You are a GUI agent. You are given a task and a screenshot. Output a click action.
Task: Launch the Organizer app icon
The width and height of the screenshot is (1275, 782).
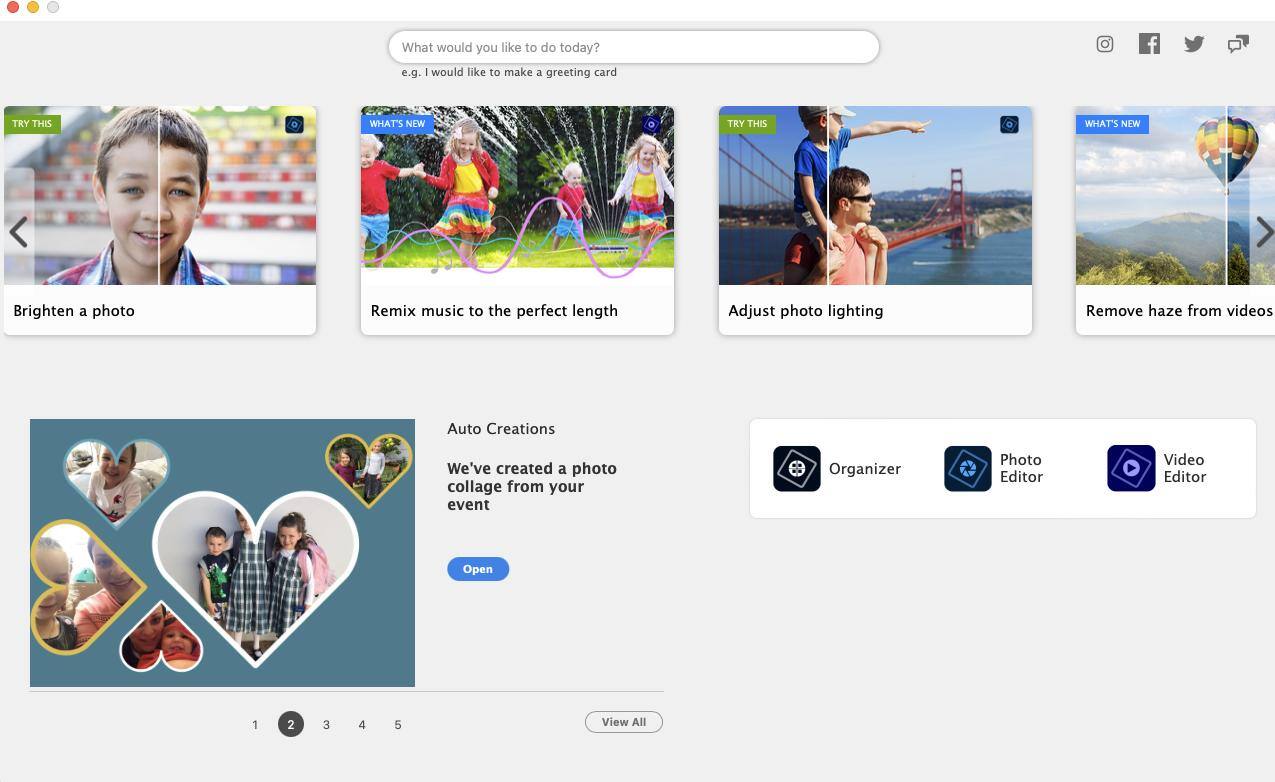point(797,469)
